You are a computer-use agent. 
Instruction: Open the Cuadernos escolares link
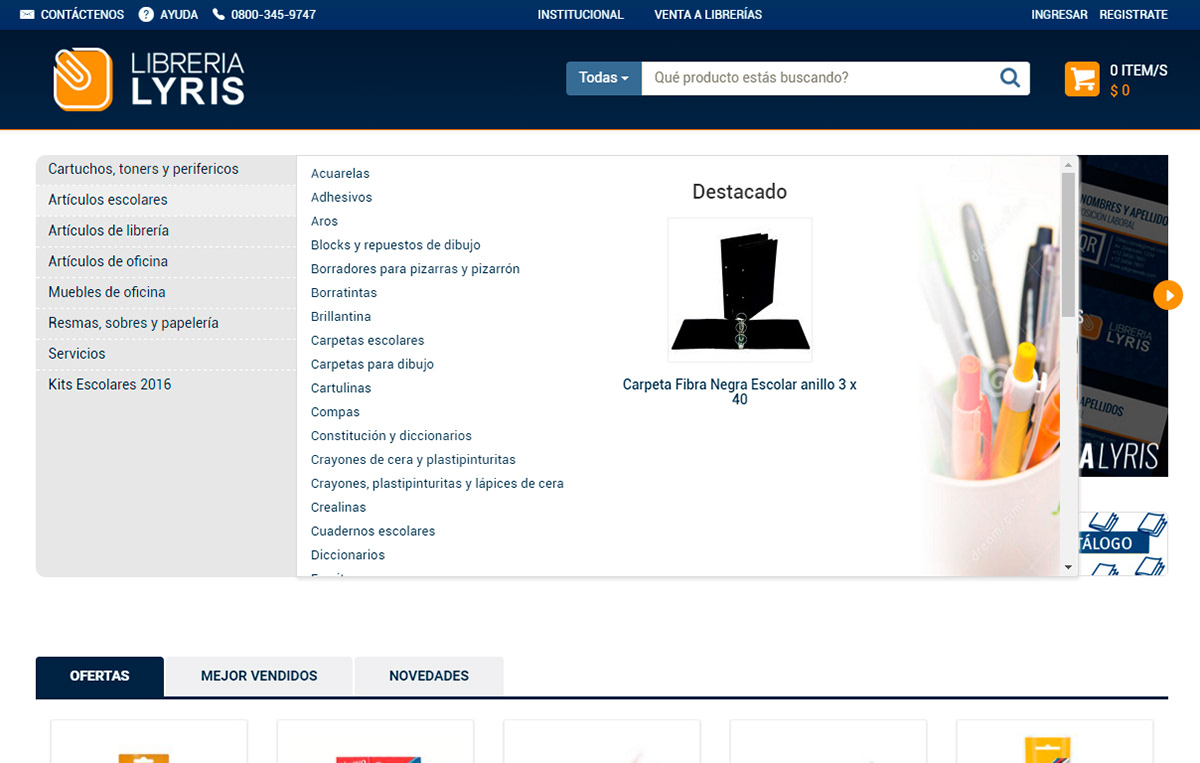pos(373,531)
